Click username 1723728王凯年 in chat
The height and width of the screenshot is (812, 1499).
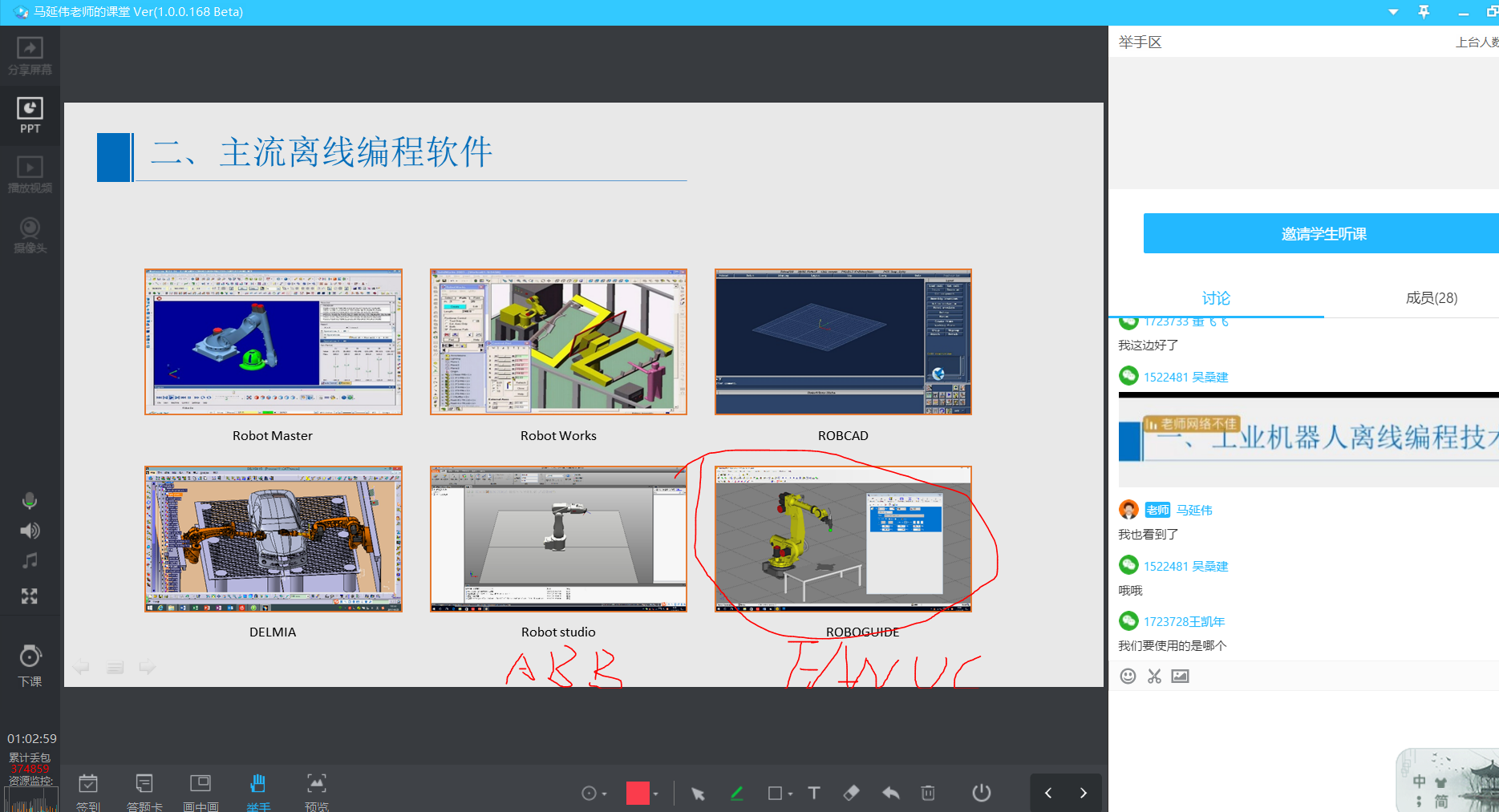(x=1184, y=621)
